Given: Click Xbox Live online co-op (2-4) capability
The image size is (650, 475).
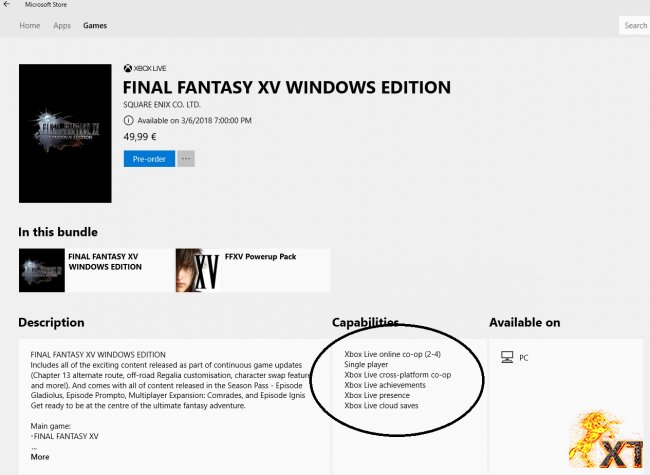Looking at the screenshot, I should pyautogui.click(x=393, y=354).
